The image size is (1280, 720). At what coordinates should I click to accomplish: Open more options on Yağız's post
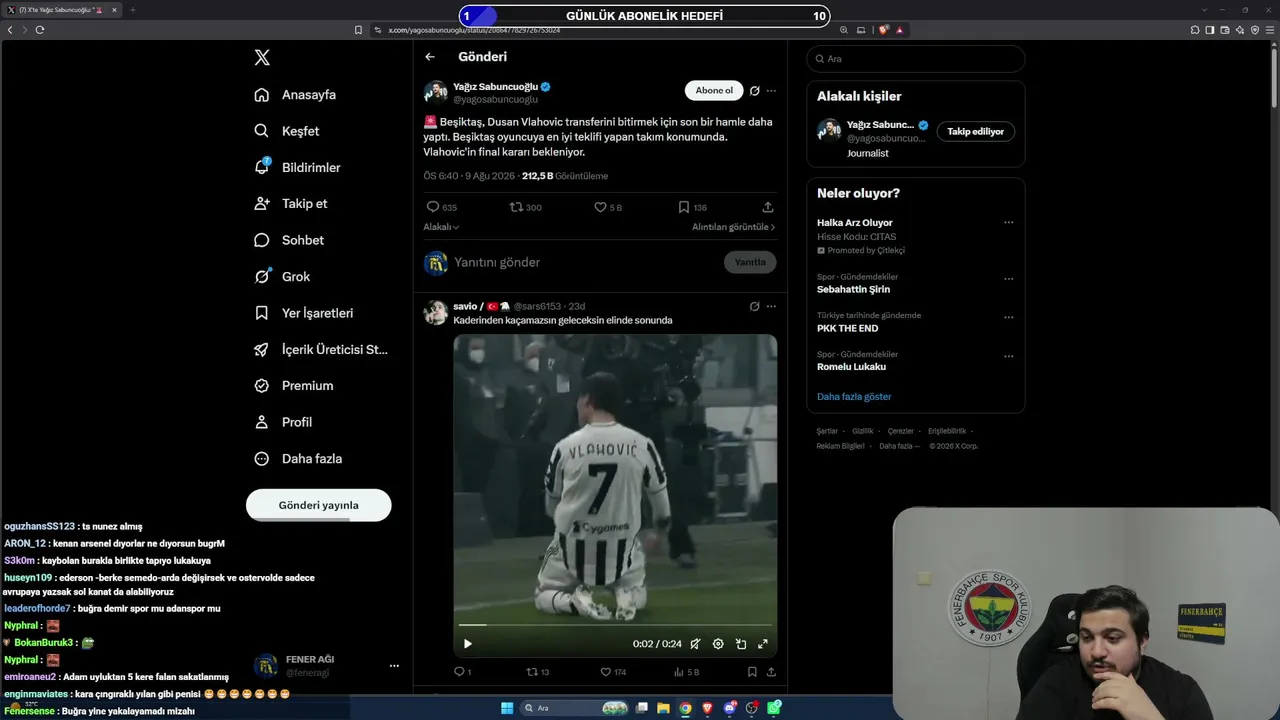(x=771, y=91)
